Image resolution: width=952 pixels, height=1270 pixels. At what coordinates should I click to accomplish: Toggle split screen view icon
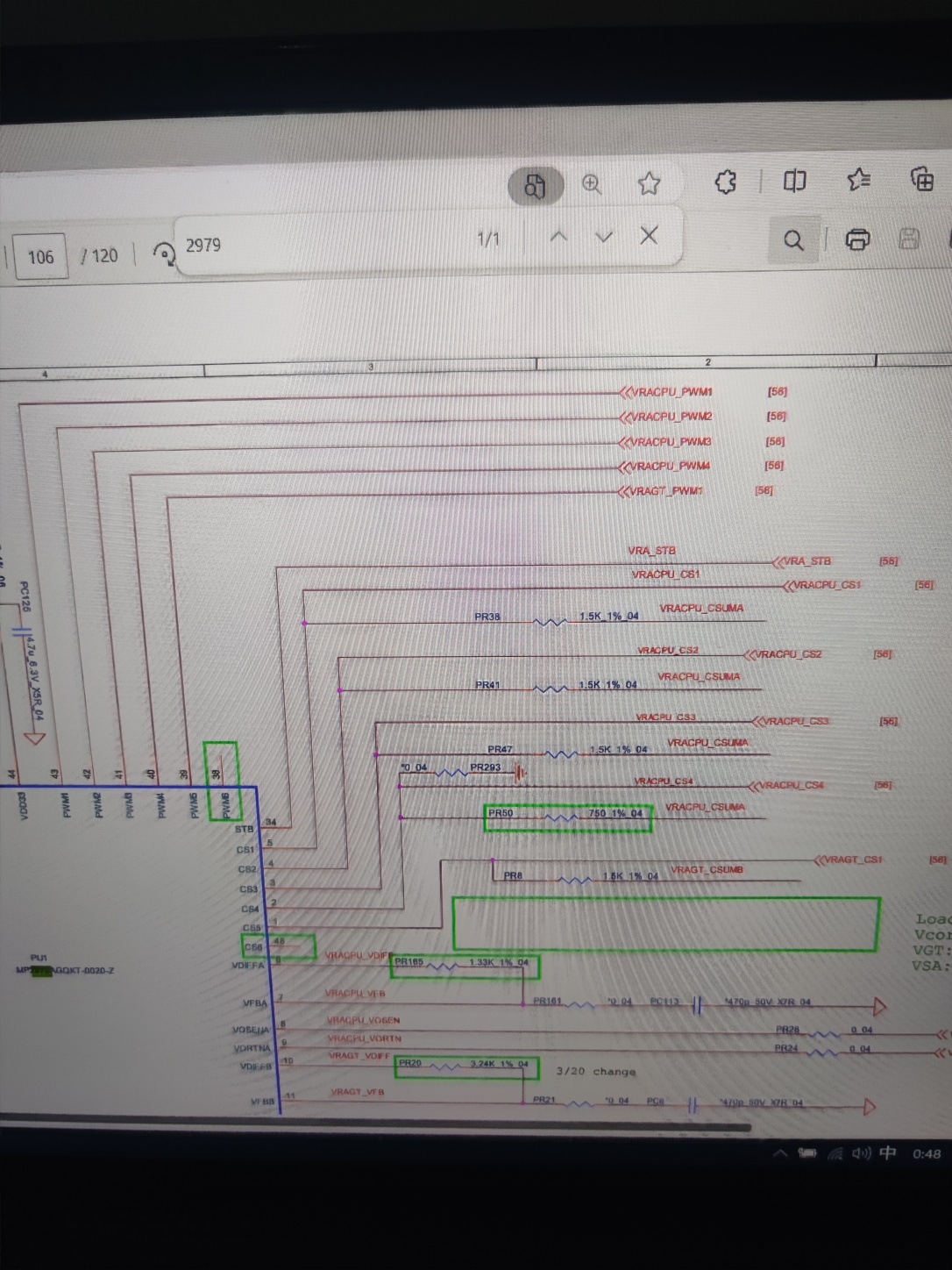click(794, 181)
